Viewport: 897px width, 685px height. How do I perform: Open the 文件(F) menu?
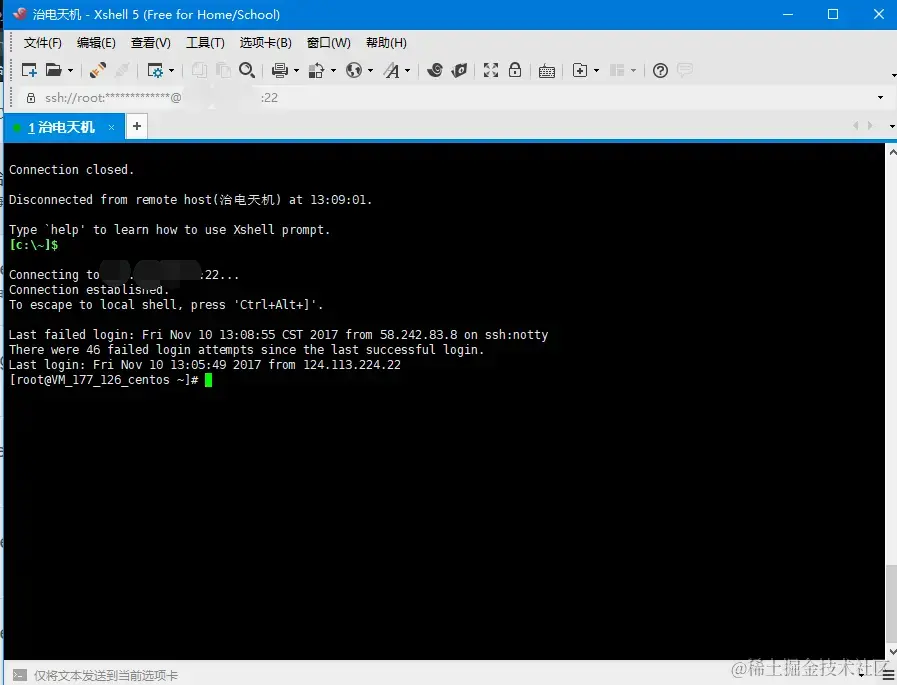42,43
